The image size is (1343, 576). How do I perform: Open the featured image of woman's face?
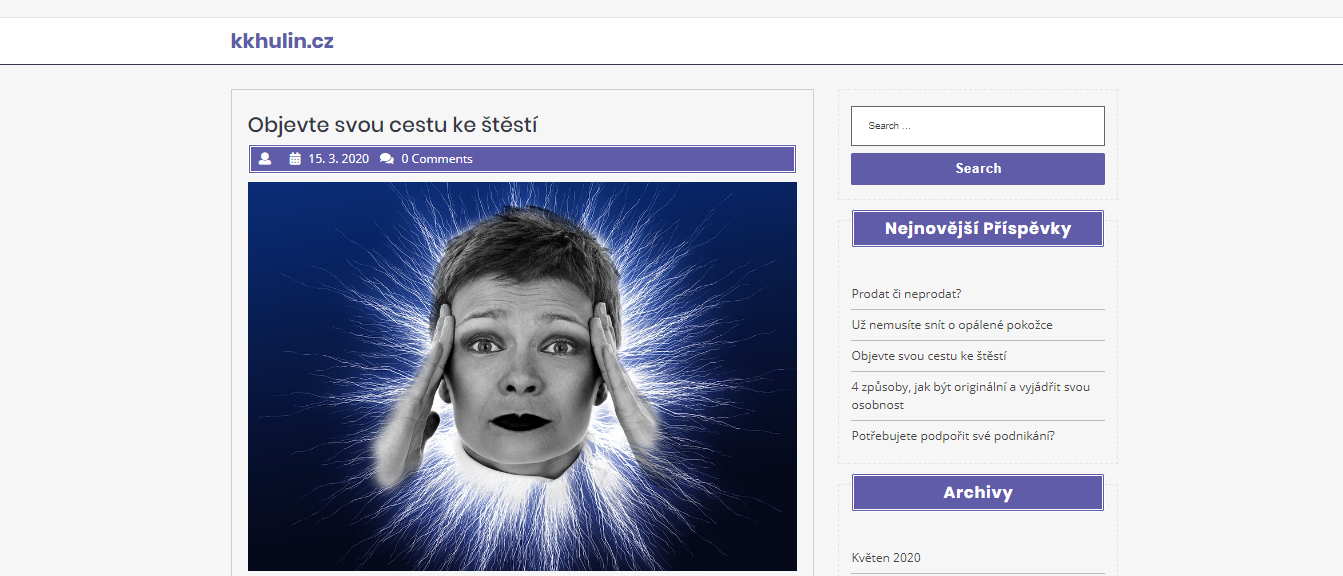522,376
